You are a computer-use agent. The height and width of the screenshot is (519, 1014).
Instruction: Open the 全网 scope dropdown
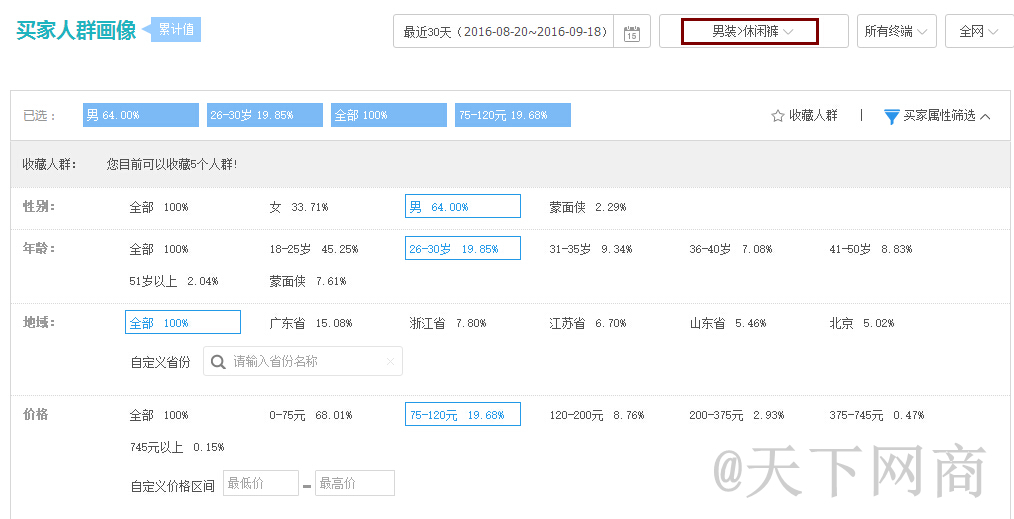coord(978,32)
